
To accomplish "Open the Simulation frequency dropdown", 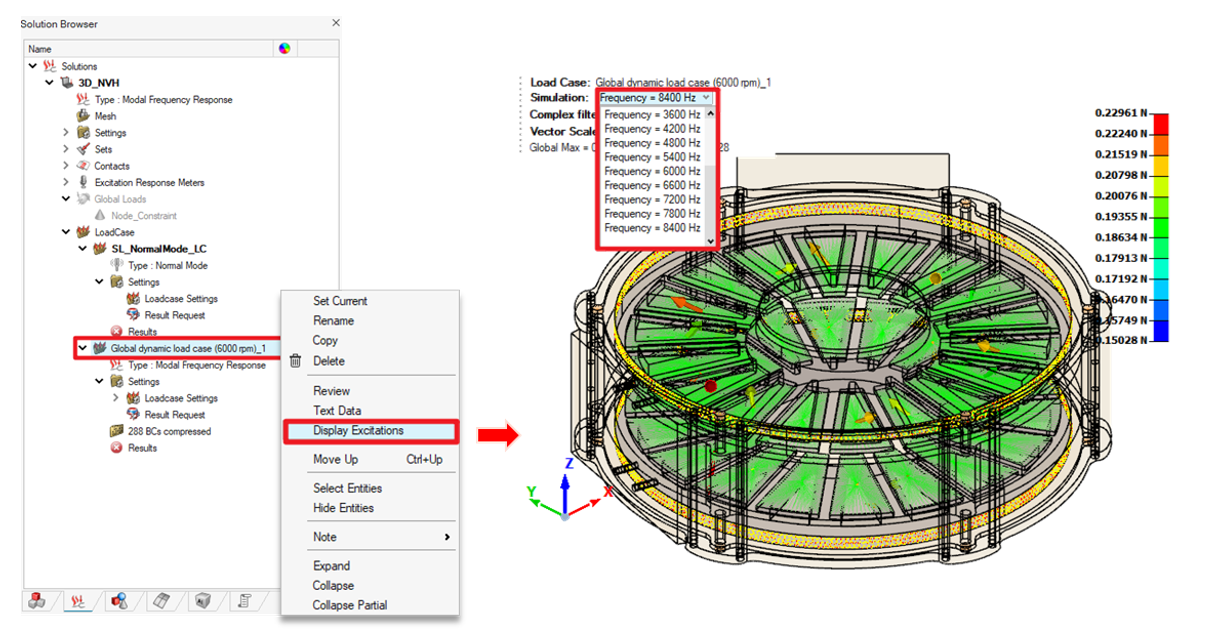I will 706,98.
